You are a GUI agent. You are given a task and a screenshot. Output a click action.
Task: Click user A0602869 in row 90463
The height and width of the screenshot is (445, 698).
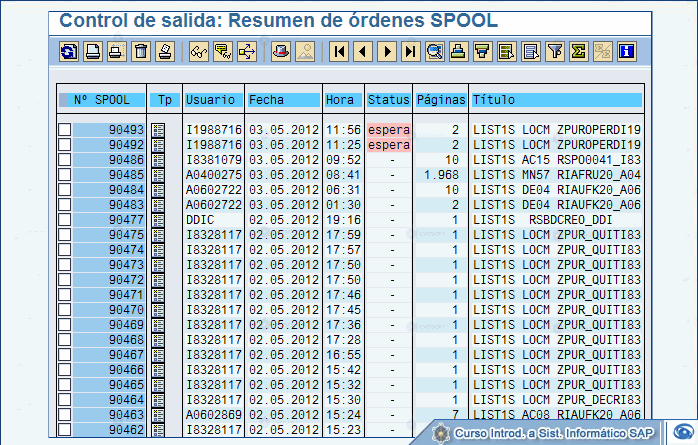[x=214, y=415]
